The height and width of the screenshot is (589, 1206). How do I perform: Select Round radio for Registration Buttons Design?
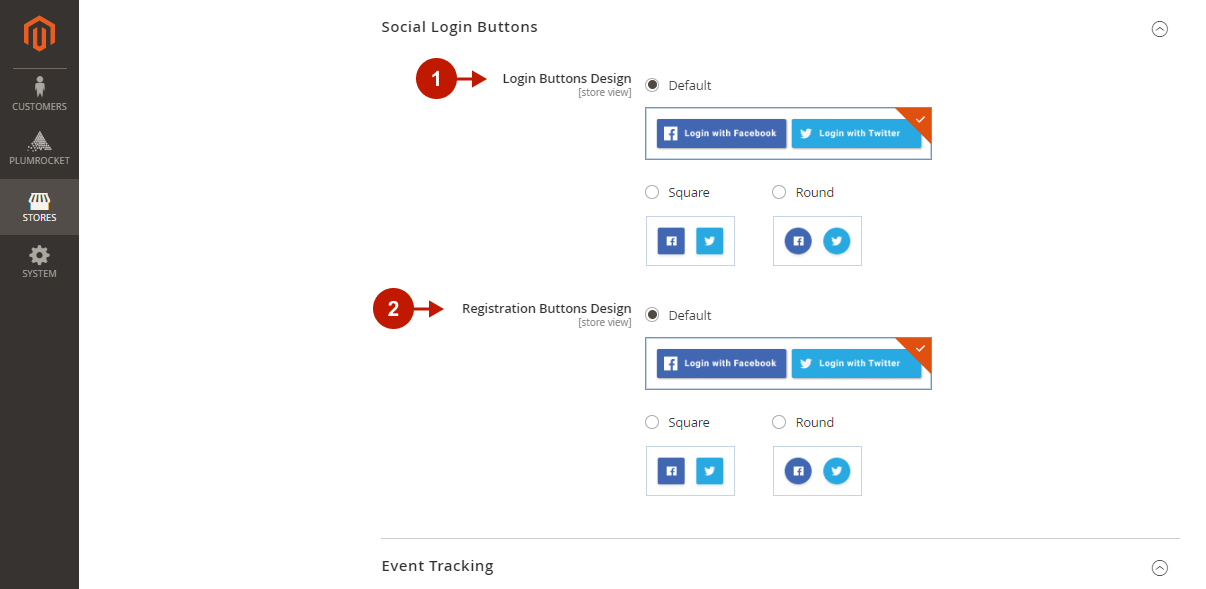point(779,422)
